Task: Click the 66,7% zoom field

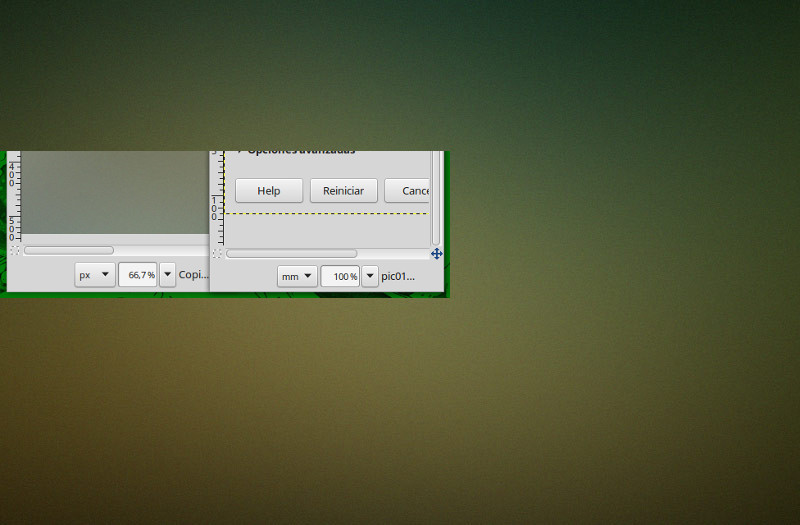Action: coord(138,274)
